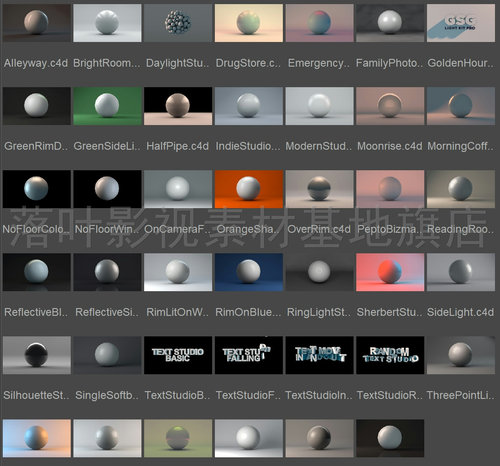Select the PeptoBizma.. pink preset thumbnail
This screenshot has height=466, width=500.
click(x=390, y=189)
